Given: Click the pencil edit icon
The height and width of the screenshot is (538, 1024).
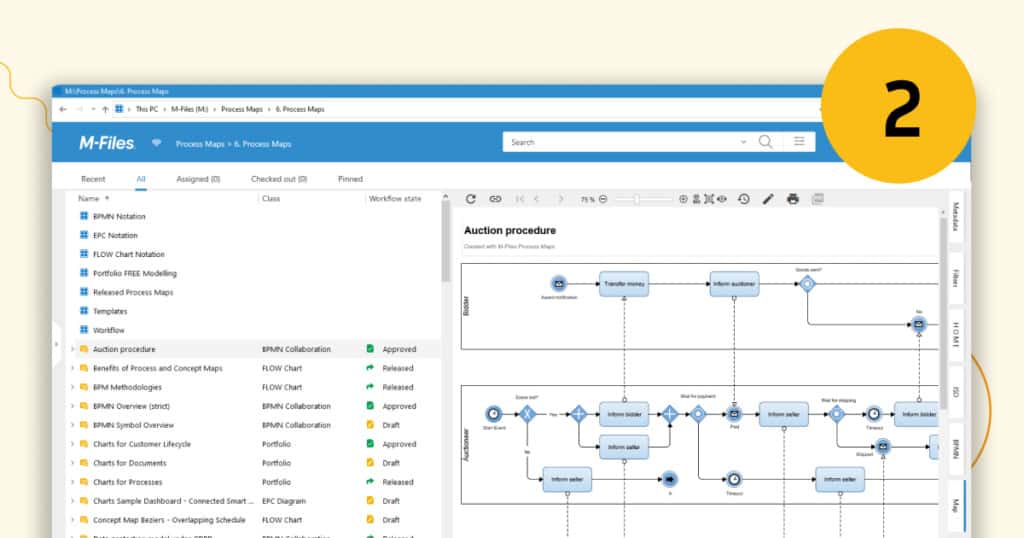Looking at the screenshot, I should (x=768, y=199).
